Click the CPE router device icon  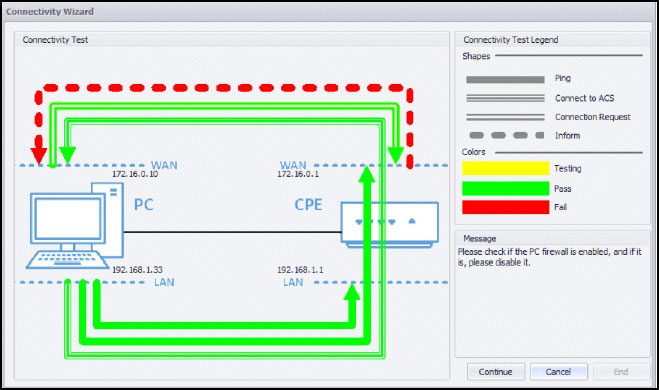point(390,225)
